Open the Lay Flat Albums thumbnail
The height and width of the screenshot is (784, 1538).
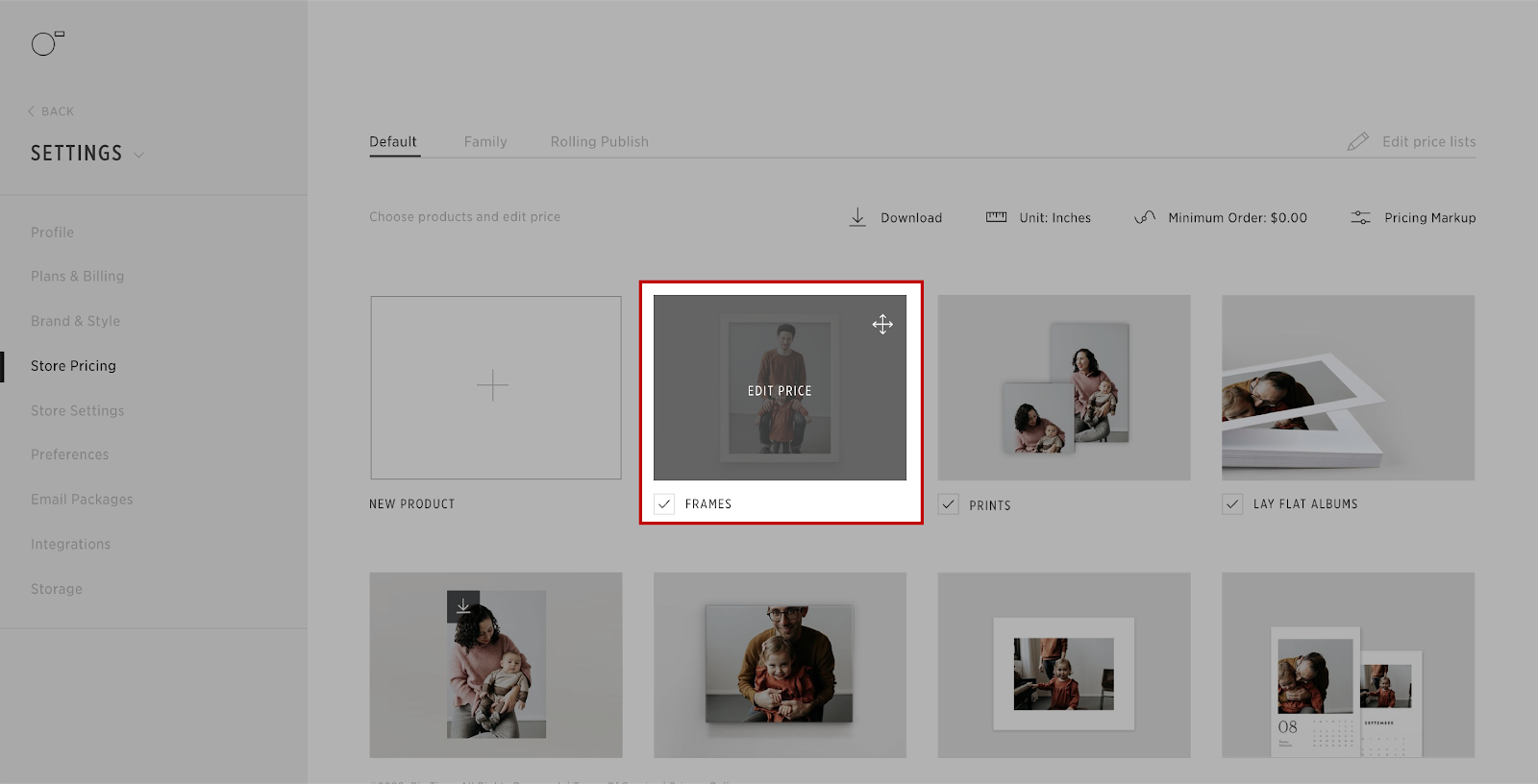[x=1348, y=387]
